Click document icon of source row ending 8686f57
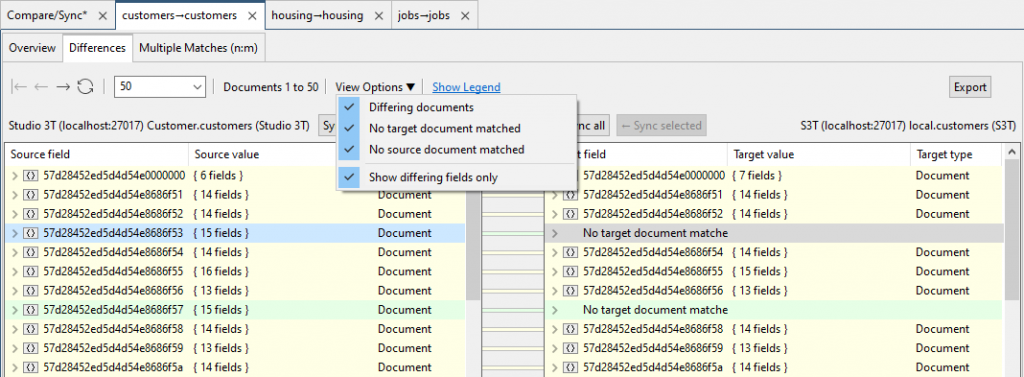Screen dimensions: 1024x377 pos(31,310)
